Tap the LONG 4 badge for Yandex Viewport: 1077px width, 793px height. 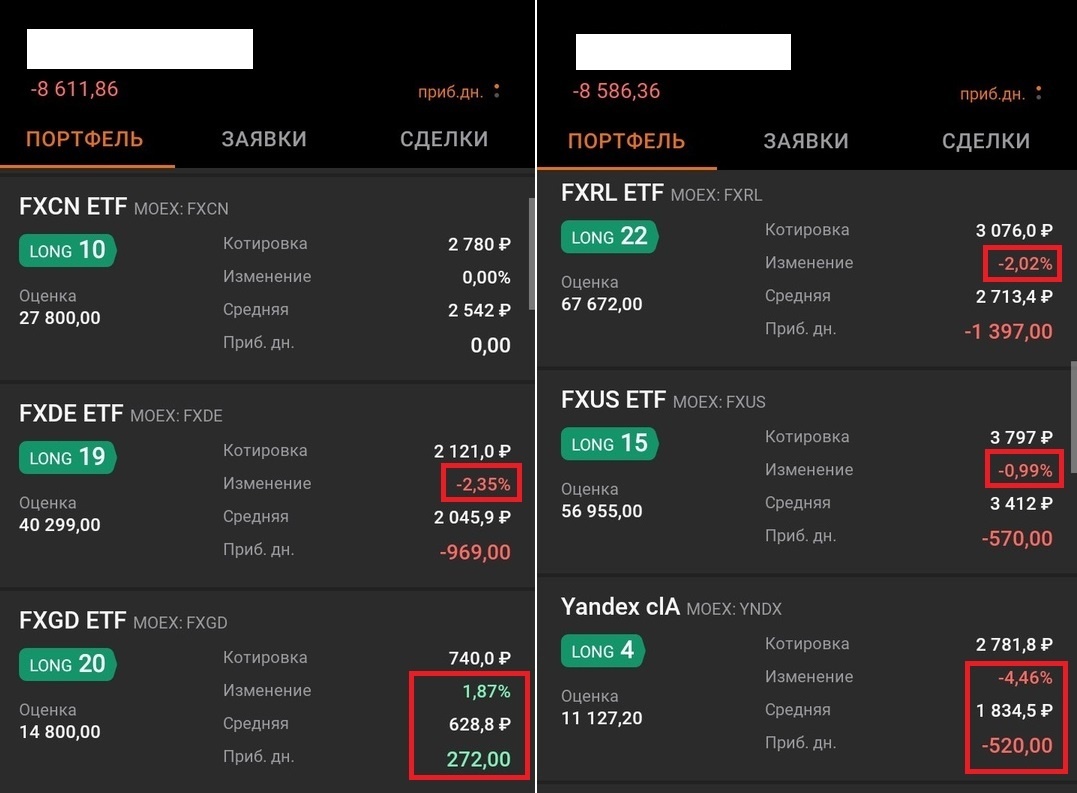603,650
